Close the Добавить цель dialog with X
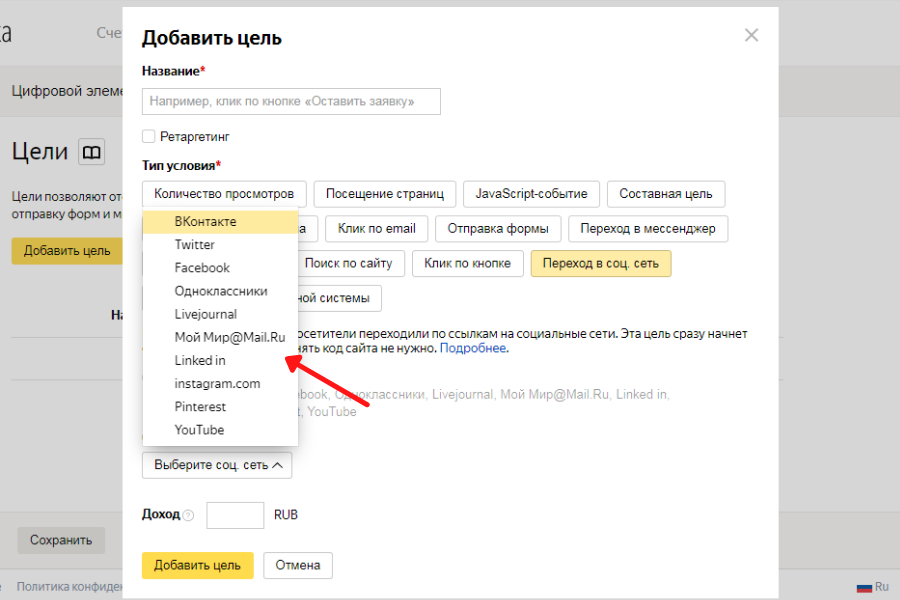 (x=752, y=36)
